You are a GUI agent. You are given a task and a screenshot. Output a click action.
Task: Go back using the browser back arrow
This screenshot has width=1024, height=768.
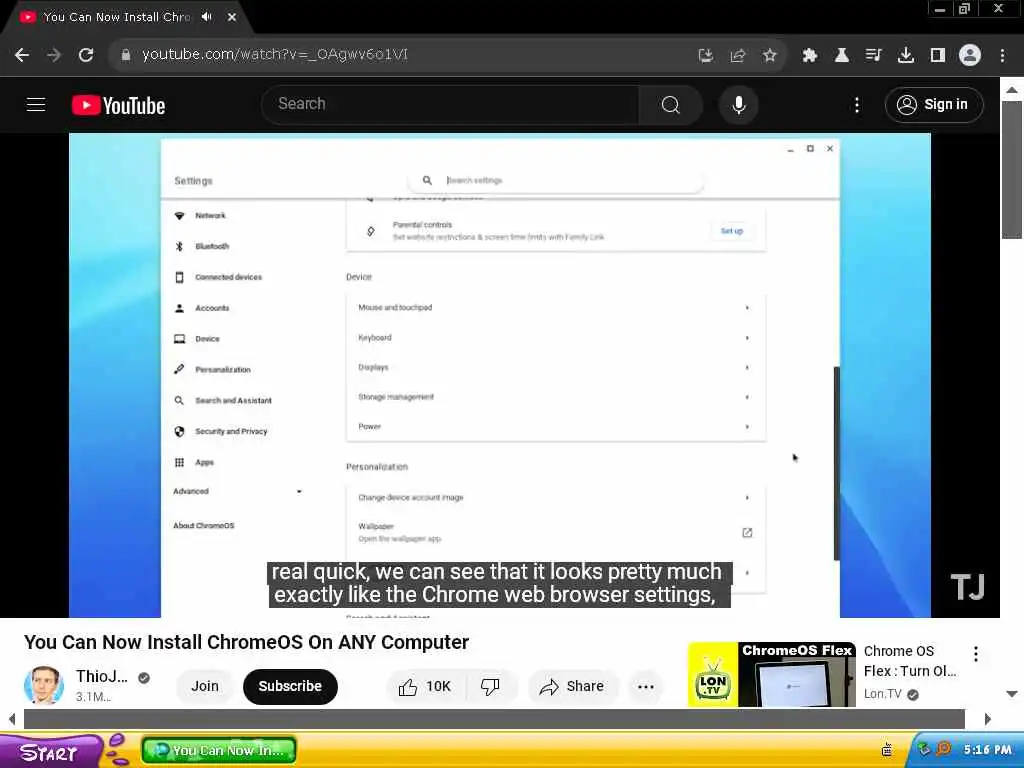tap(22, 55)
